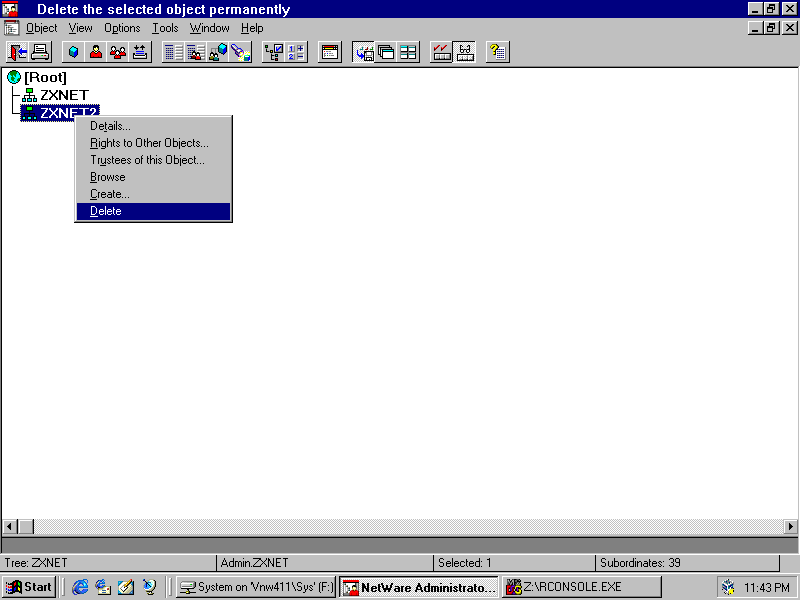The image size is (800, 600).
Task: Click the red checkmarks toolbar icon
Action: click(x=441, y=52)
